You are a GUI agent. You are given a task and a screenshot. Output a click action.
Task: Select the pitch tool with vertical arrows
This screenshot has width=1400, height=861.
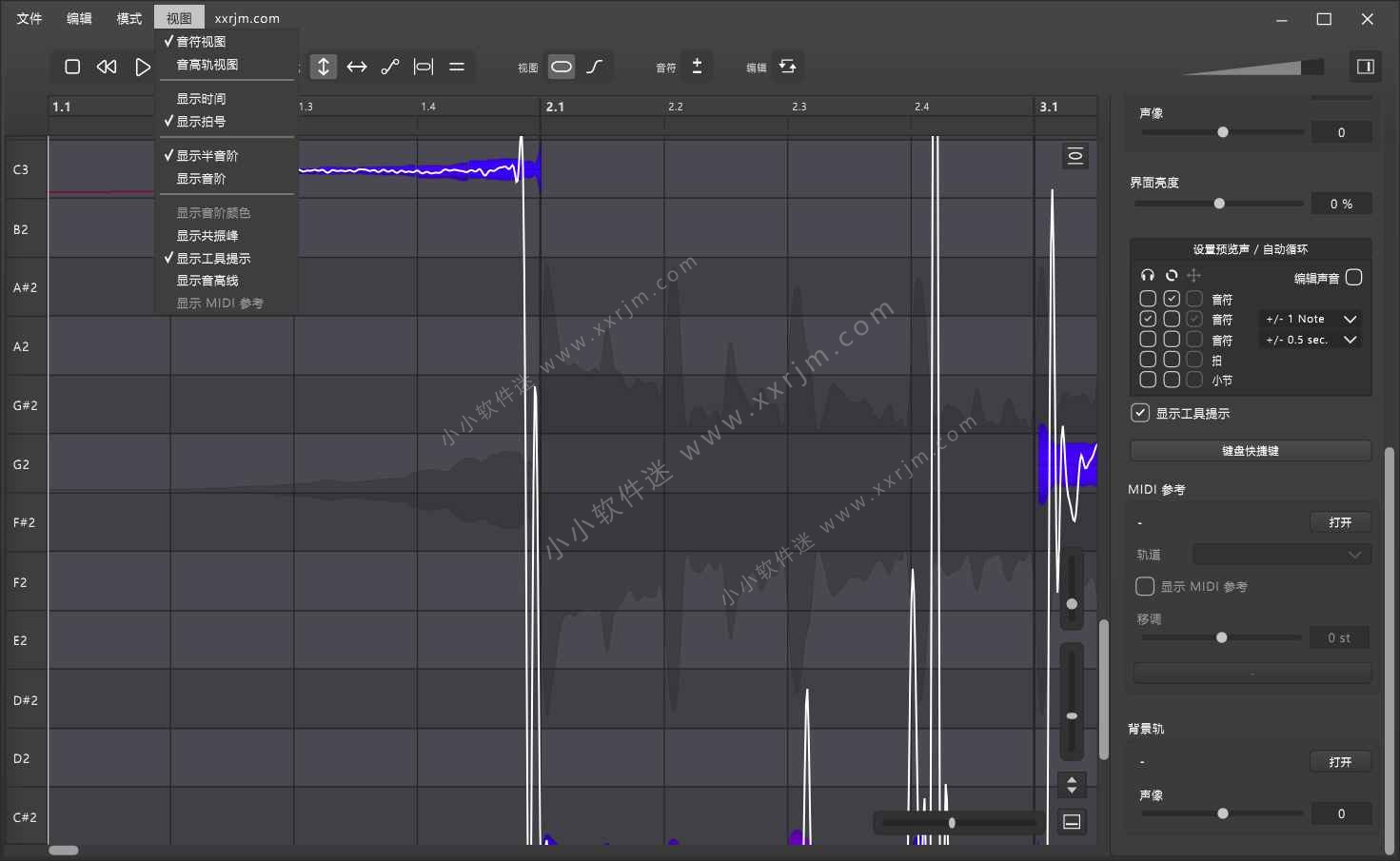[324, 67]
